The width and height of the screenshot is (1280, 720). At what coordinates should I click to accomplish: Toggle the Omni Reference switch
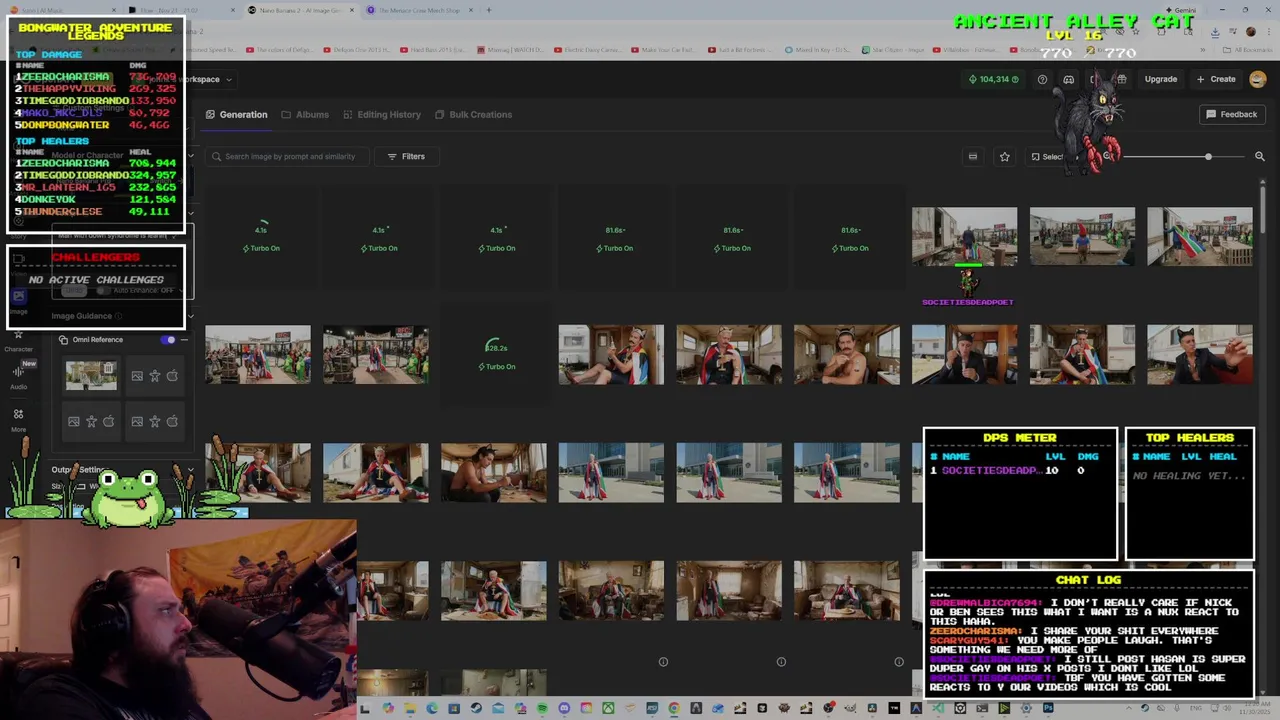pyautogui.click(x=168, y=340)
